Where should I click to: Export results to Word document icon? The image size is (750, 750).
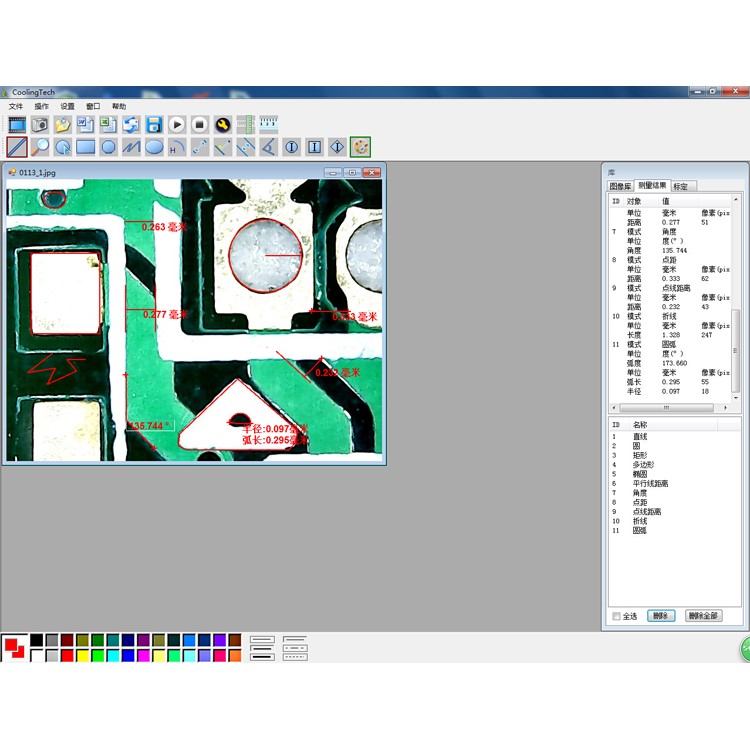point(86,125)
